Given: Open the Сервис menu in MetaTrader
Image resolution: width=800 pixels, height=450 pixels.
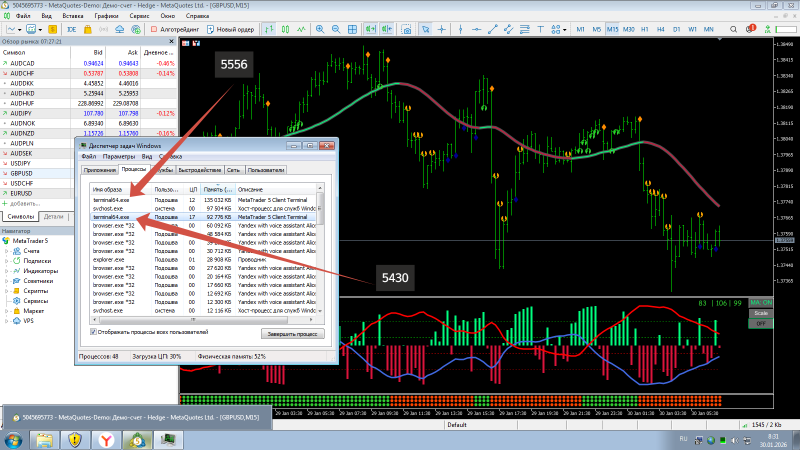Looking at the screenshot, I should pos(139,16).
